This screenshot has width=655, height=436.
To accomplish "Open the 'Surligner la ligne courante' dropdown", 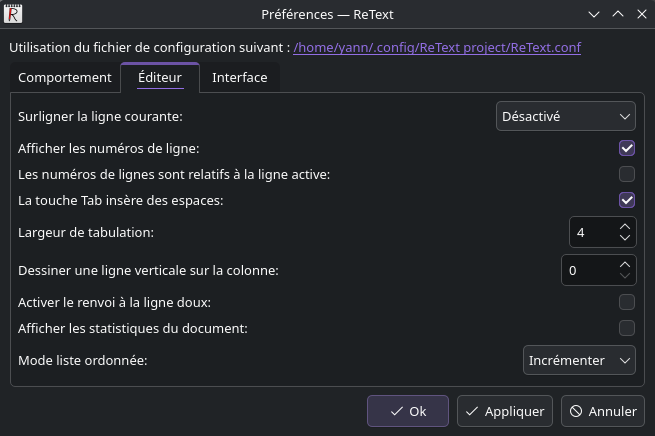I will click(x=566, y=116).
